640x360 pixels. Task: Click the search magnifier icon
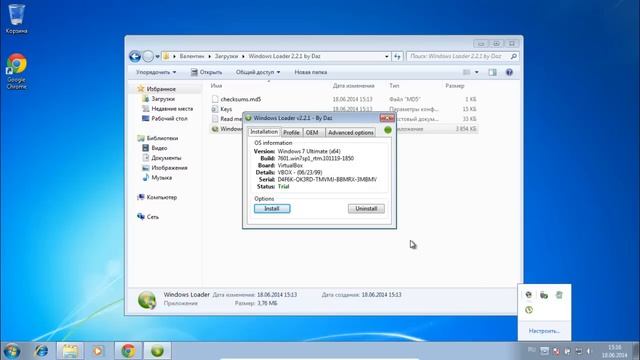513,56
